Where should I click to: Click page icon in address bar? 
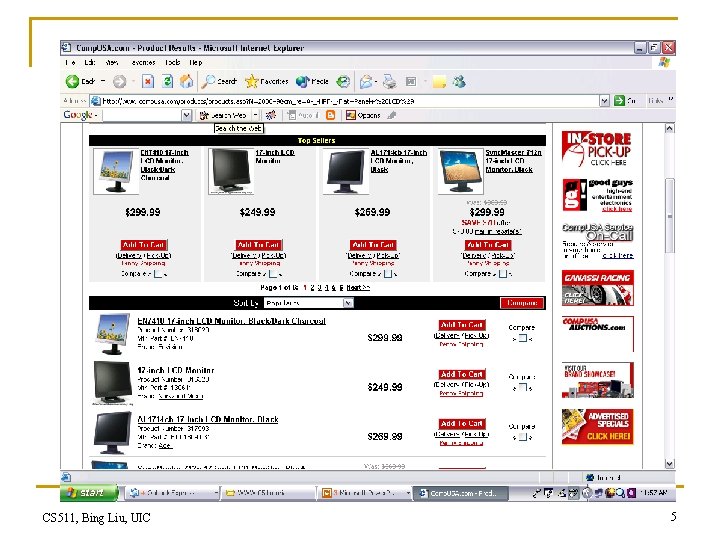click(96, 101)
